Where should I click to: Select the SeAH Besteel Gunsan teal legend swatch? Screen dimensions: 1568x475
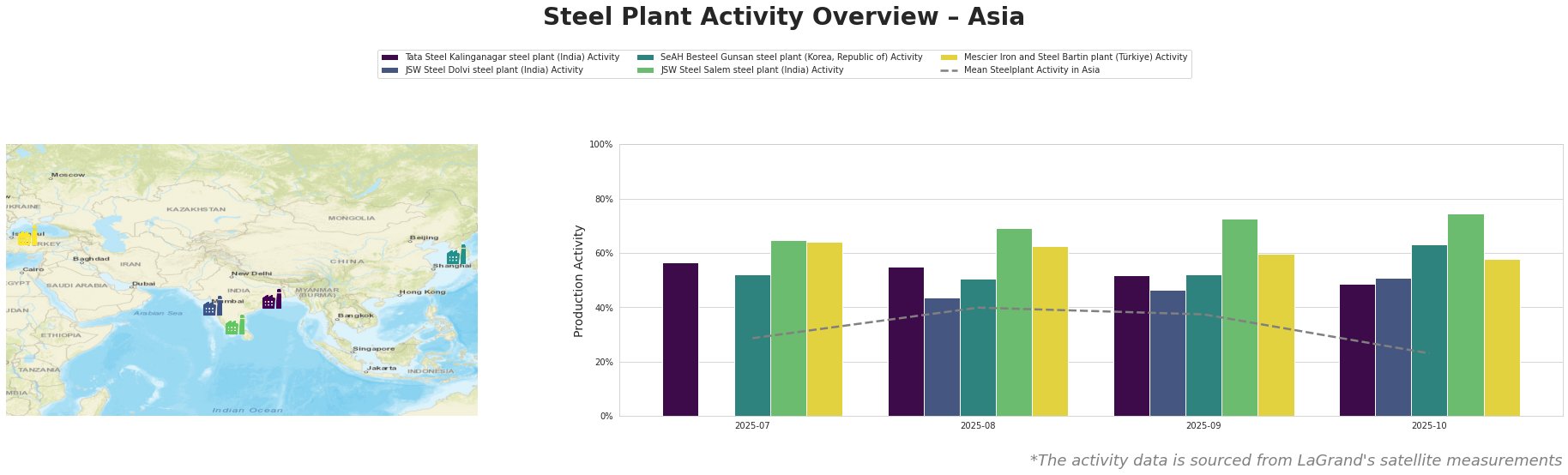click(645, 57)
